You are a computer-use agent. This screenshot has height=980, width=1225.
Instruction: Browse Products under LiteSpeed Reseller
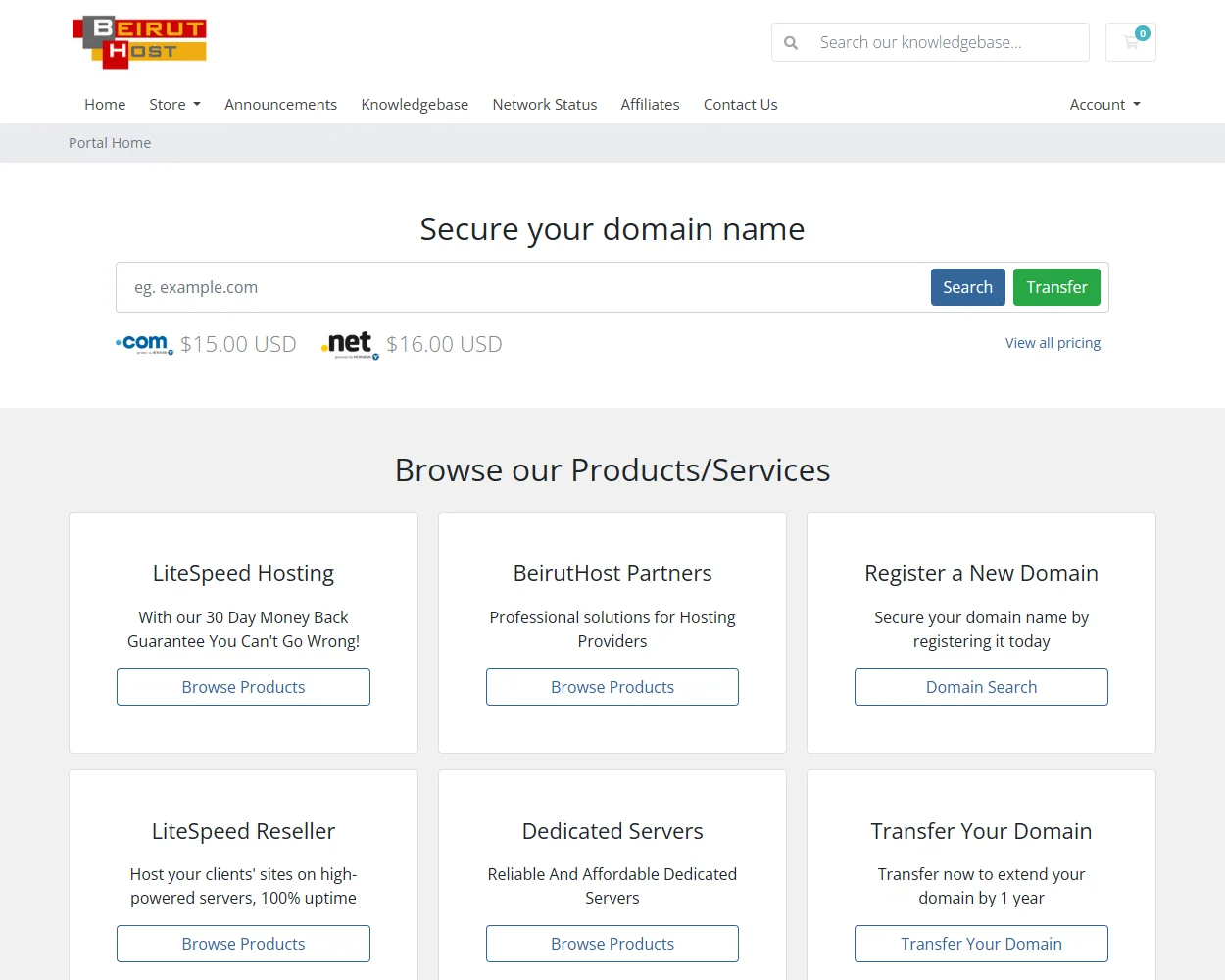pos(243,944)
